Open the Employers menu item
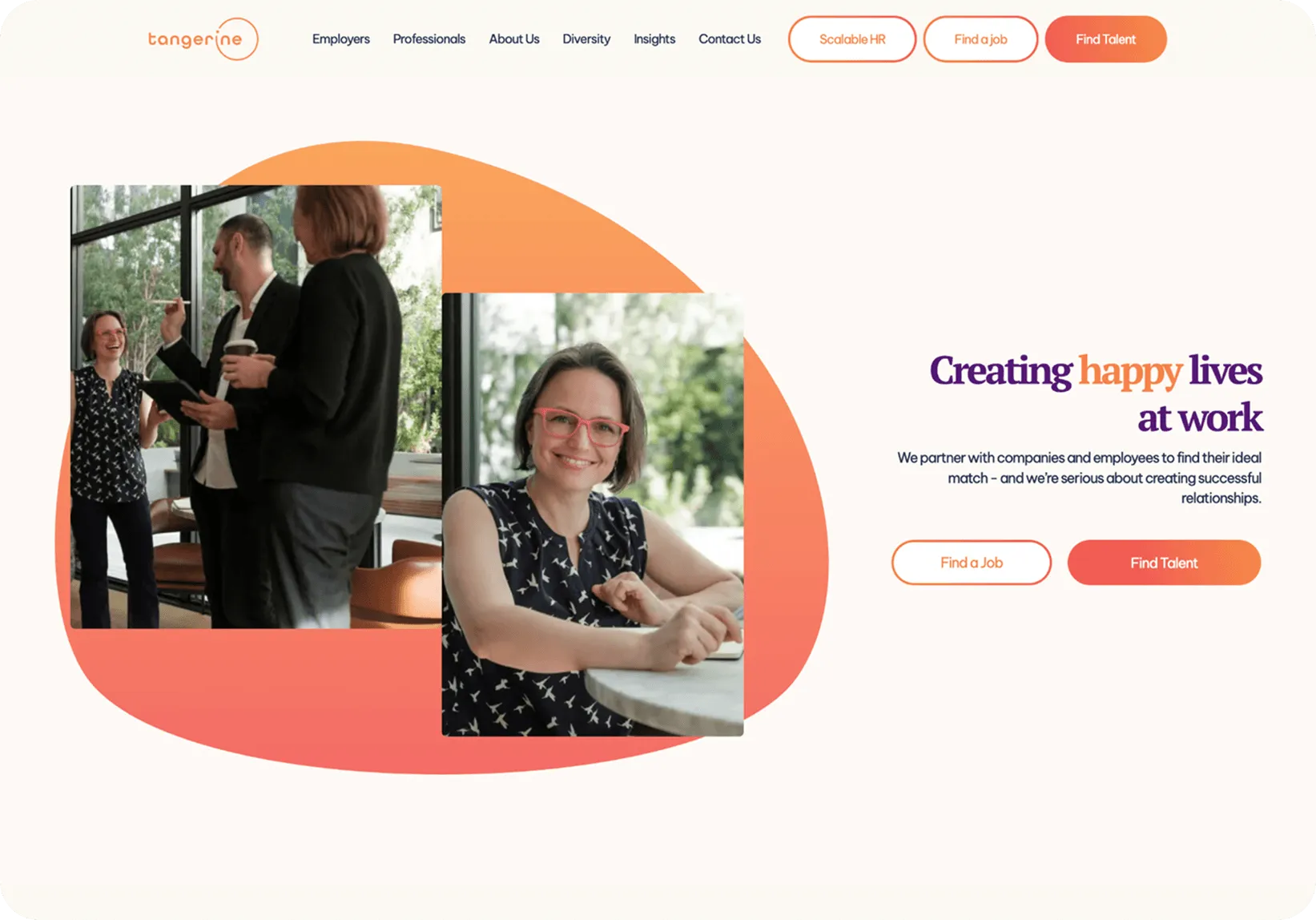 [x=340, y=39]
